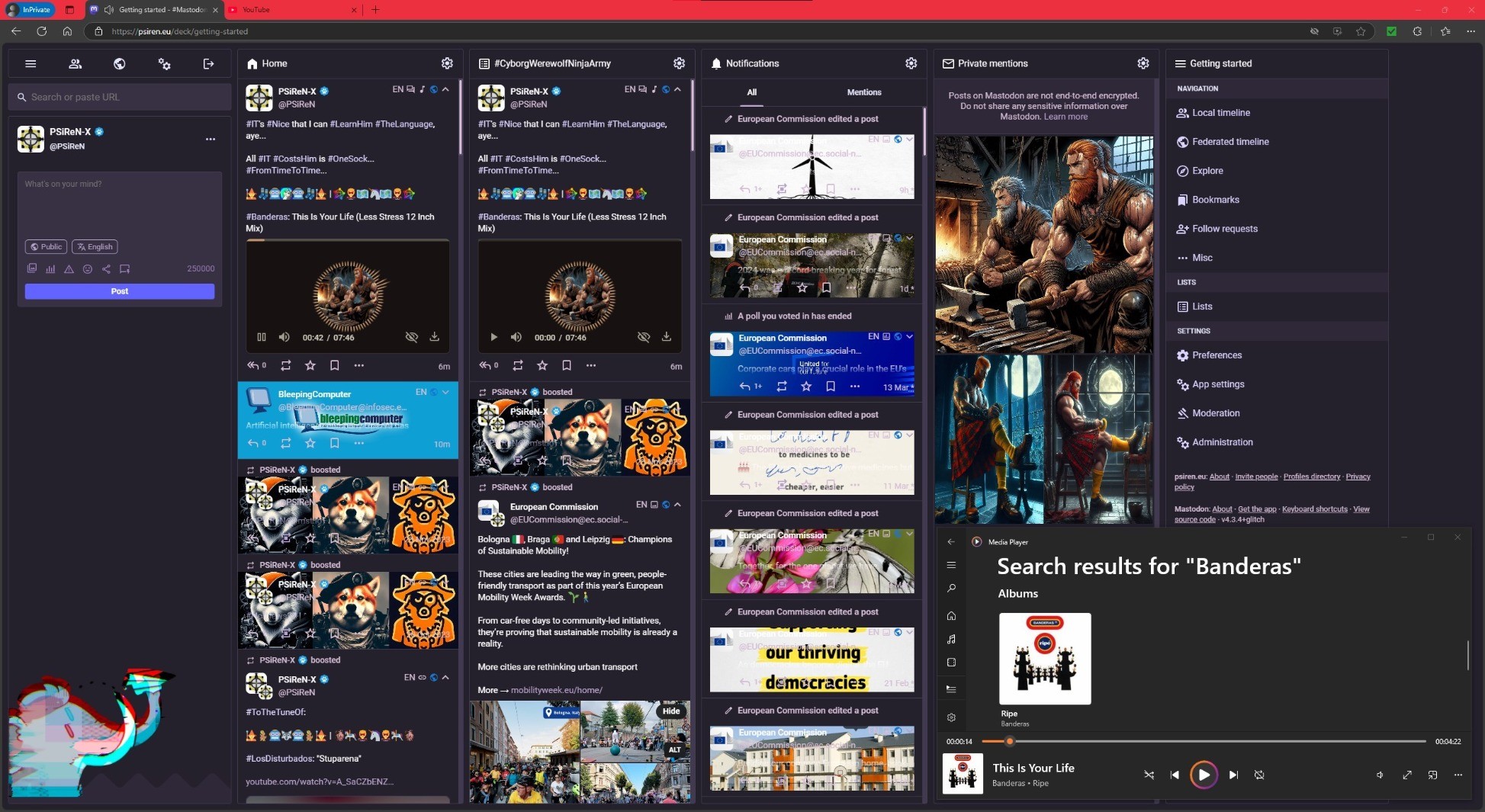Expand the BleepingComputer post in Home

pyautogui.click(x=445, y=392)
